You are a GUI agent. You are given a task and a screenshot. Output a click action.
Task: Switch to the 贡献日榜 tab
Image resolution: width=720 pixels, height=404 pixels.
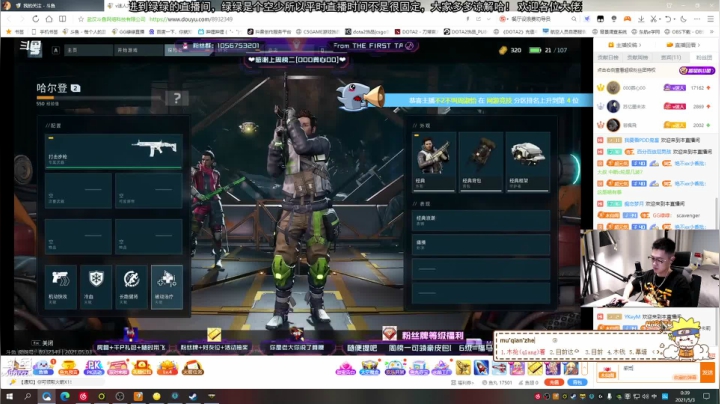click(608, 57)
